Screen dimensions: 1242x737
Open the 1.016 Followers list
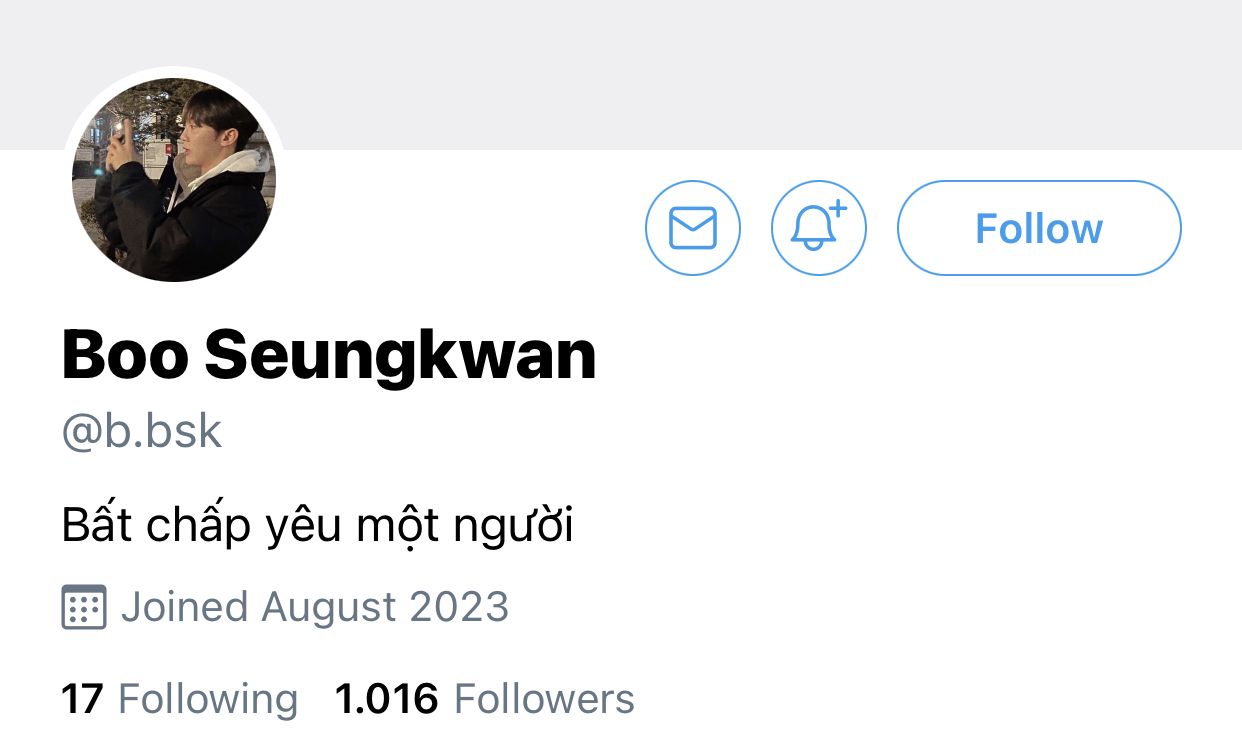485,699
